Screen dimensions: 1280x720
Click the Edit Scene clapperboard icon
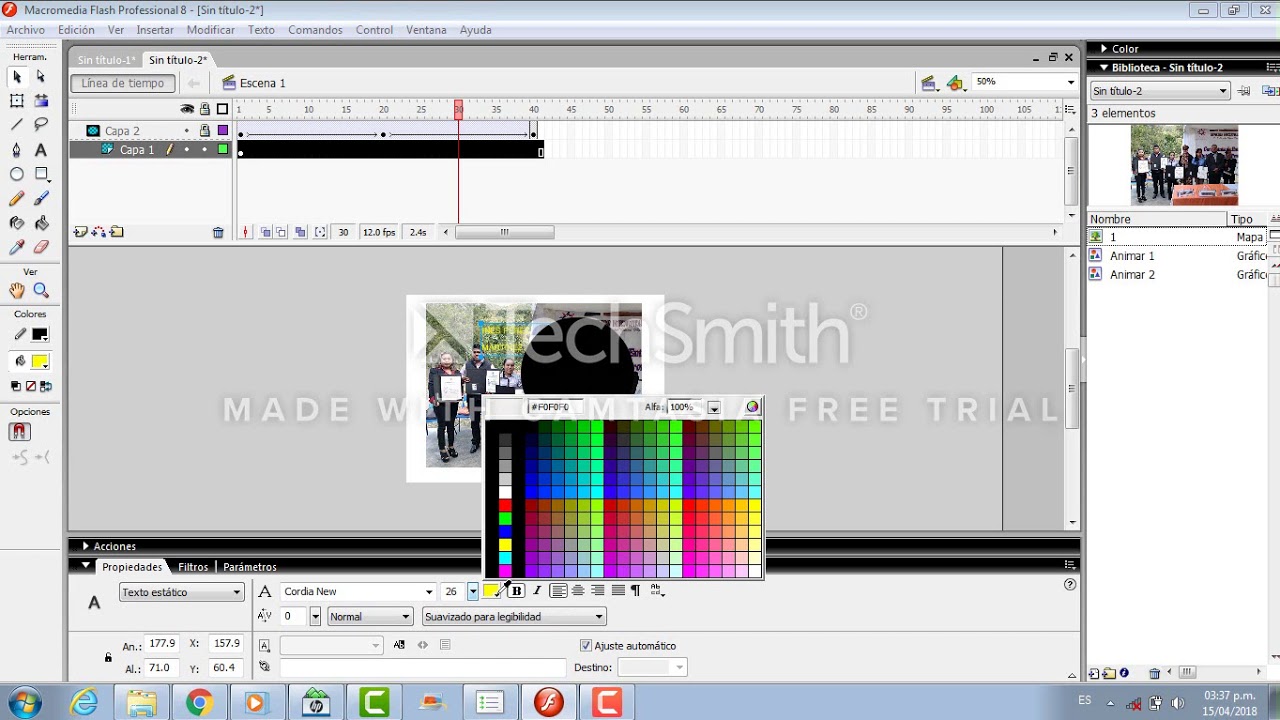pyautogui.click(x=928, y=83)
